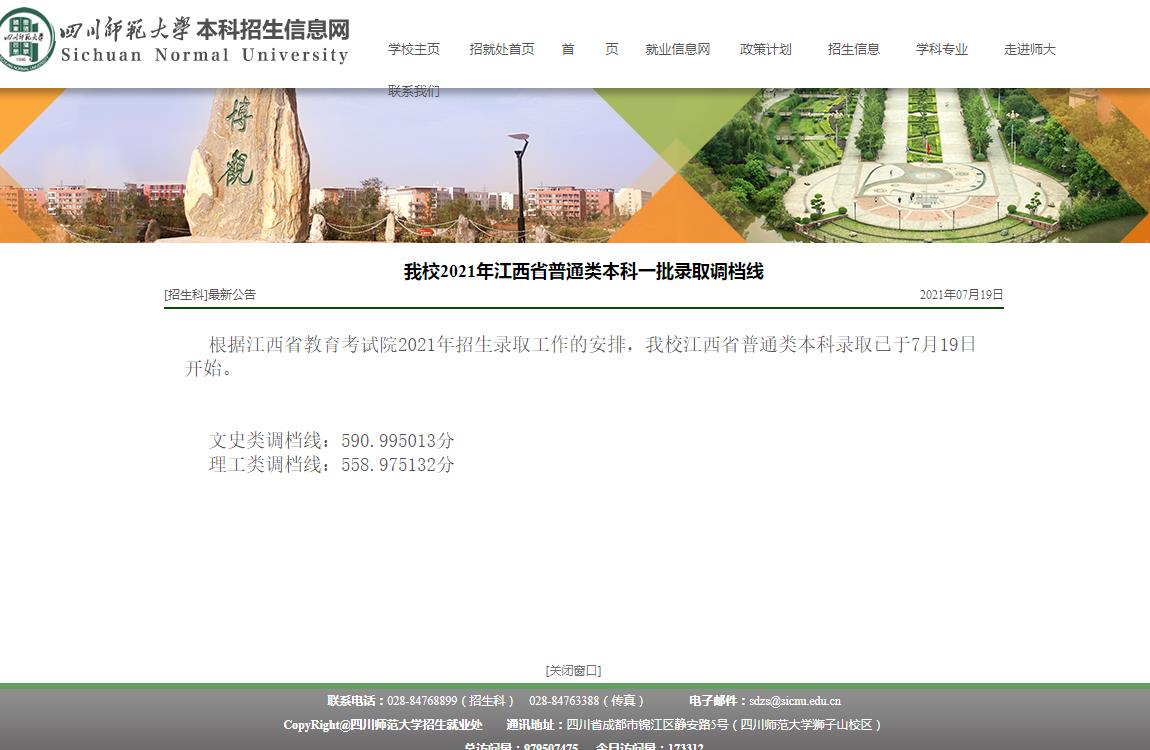Click the [招生科]最新公告 label
Screen dimensions: 1150x750
(x=210, y=295)
